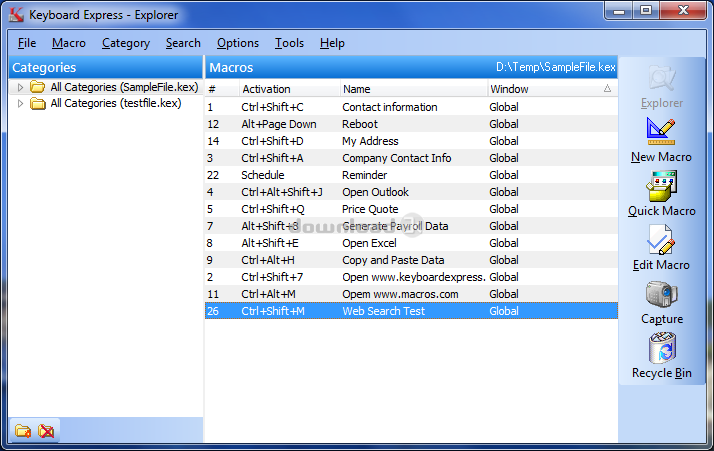Click the Recycle Bin label
Screen dimensions: 714x451
[662, 373]
